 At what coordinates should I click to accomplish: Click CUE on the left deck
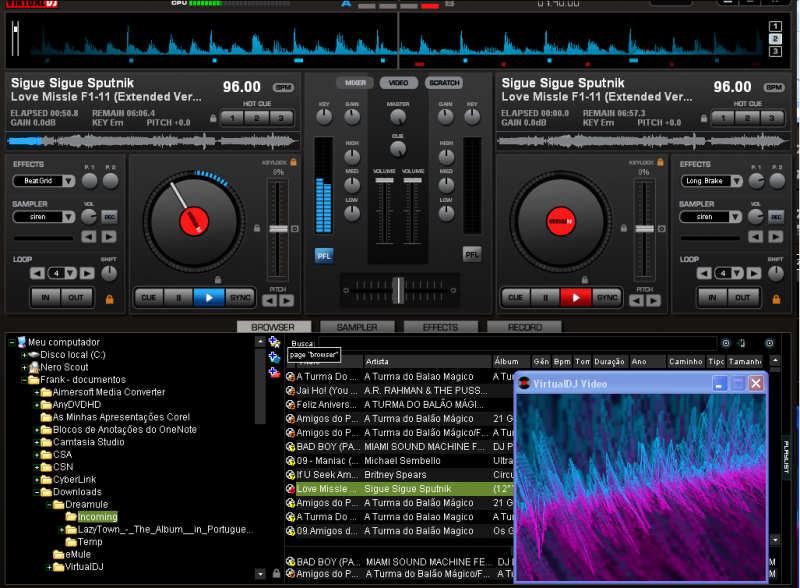point(149,298)
